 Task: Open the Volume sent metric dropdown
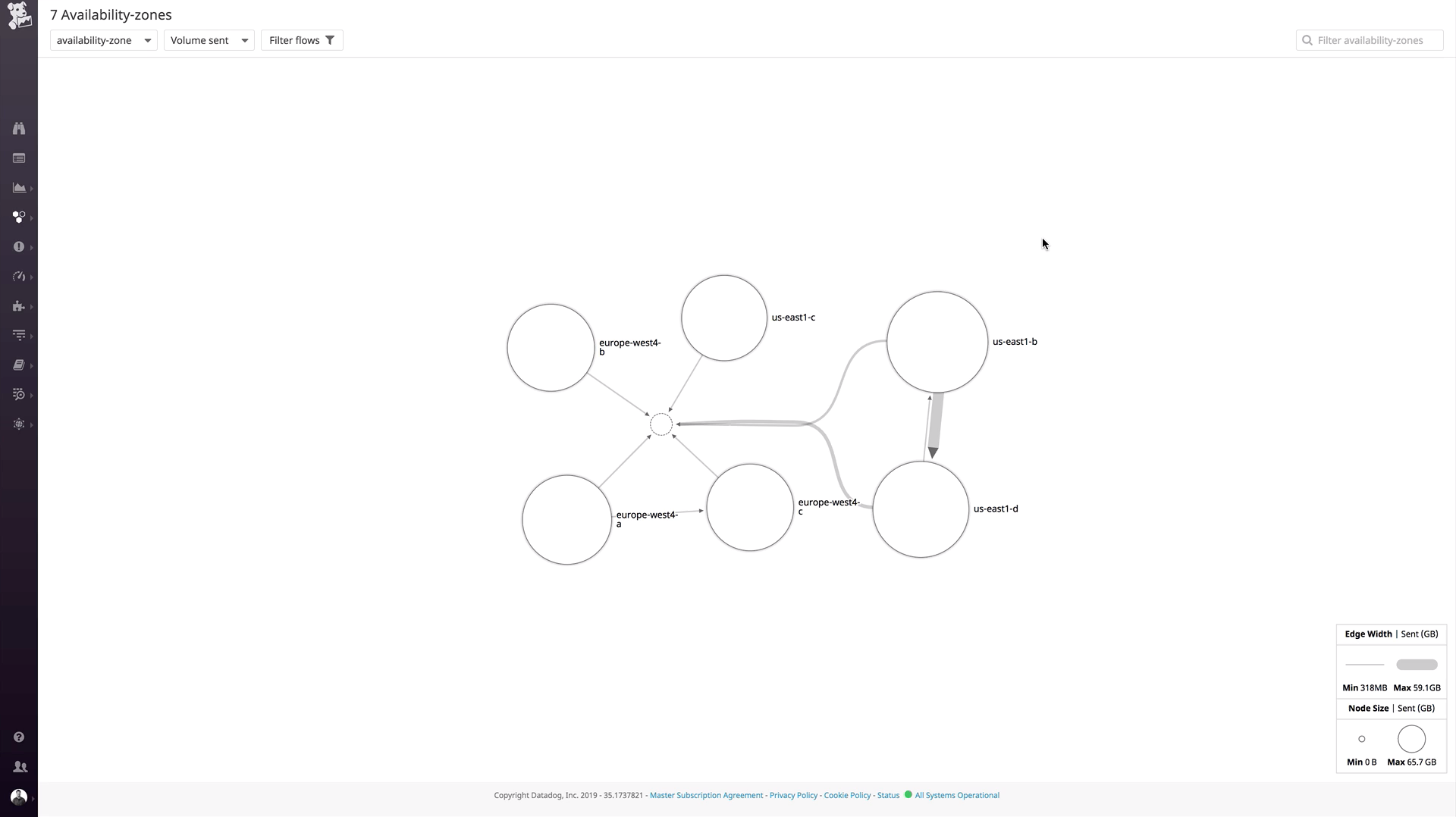209,40
